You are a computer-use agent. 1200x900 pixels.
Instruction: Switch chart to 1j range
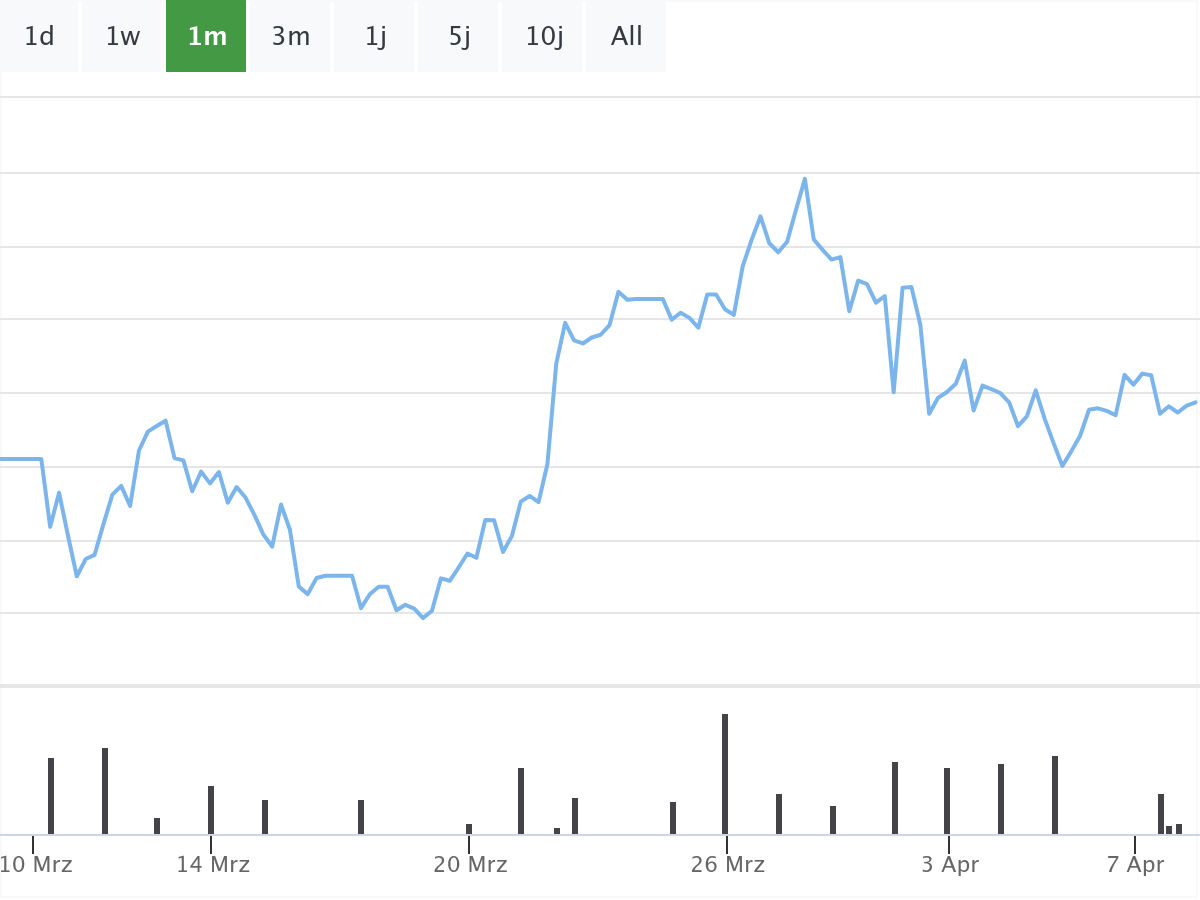pyautogui.click(x=375, y=37)
